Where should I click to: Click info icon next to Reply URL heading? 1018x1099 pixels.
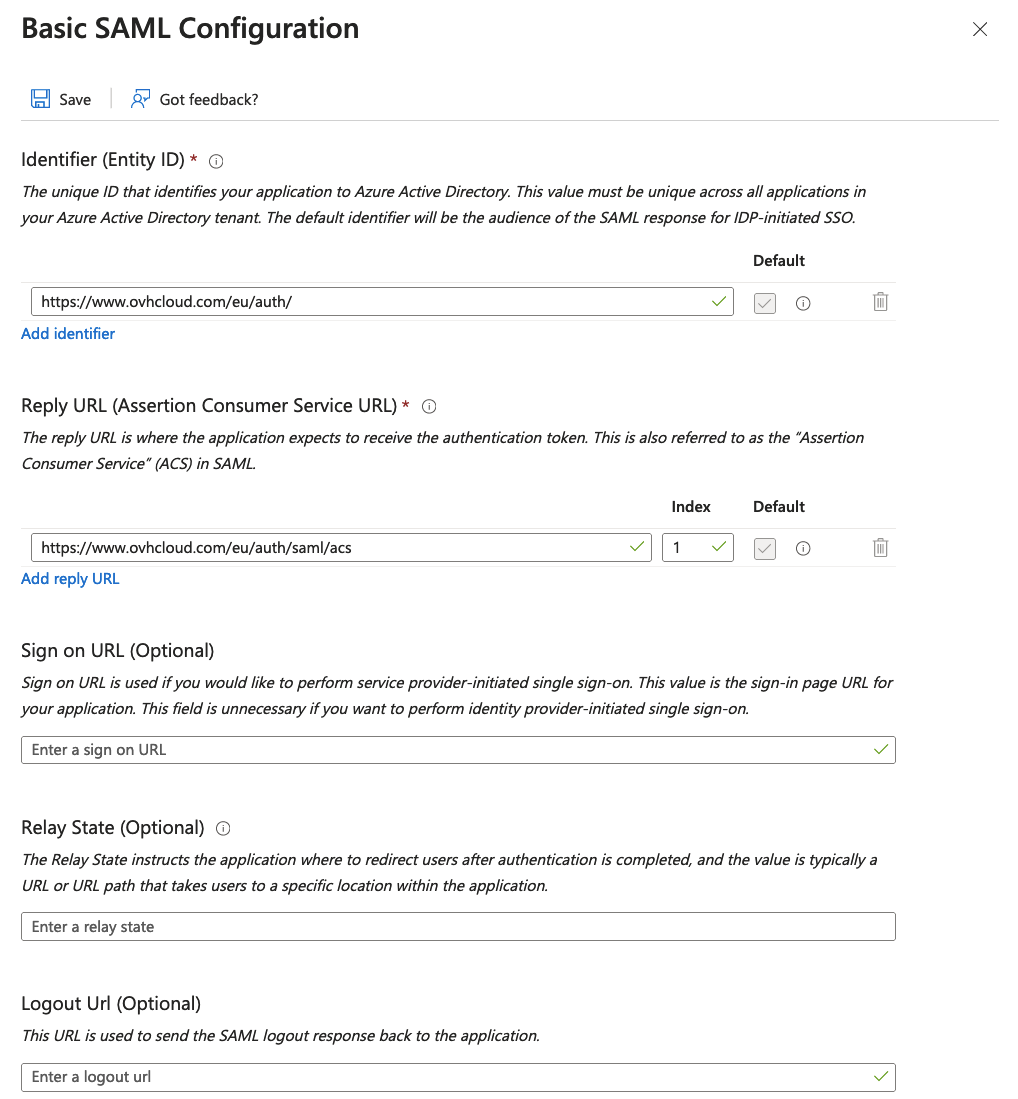[430, 406]
